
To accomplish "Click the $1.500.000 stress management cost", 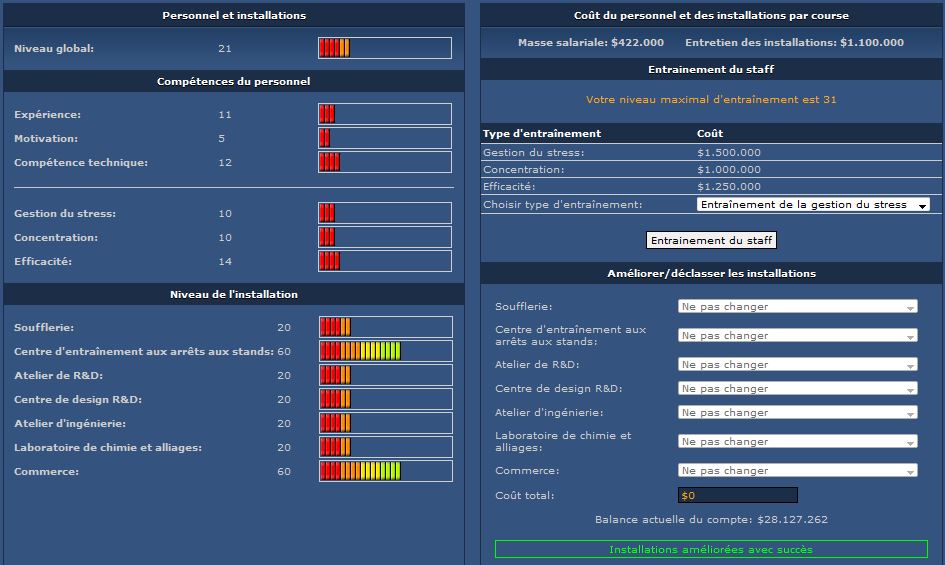I will coord(729,153).
